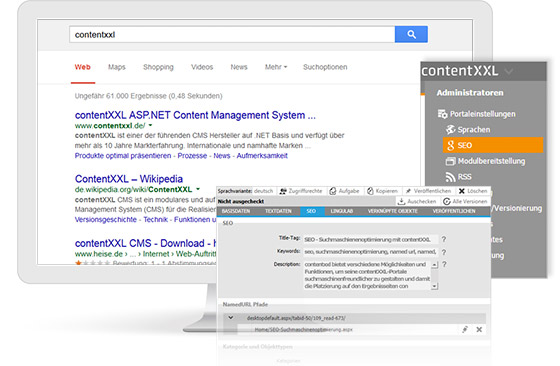Screen dimensions: 560x366
Task: Click Description scrollbar up arrow
Action: tap(434, 265)
